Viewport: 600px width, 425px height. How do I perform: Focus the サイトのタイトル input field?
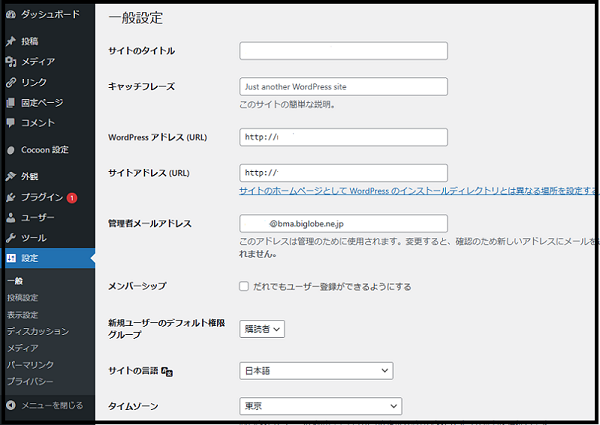pyautogui.click(x=344, y=51)
